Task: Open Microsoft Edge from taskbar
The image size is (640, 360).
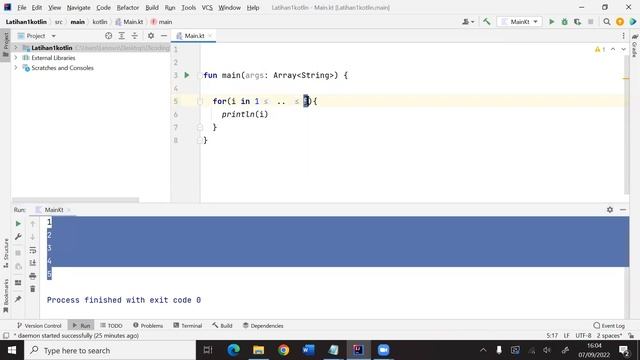Action: click(233, 350)
